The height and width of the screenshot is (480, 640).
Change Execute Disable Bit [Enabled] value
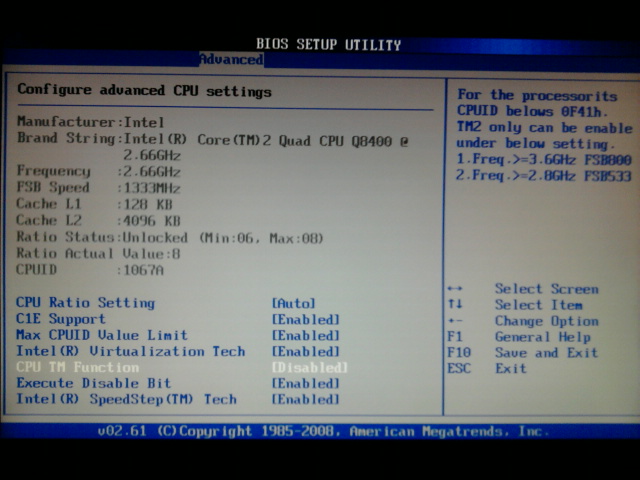point(306,383)
